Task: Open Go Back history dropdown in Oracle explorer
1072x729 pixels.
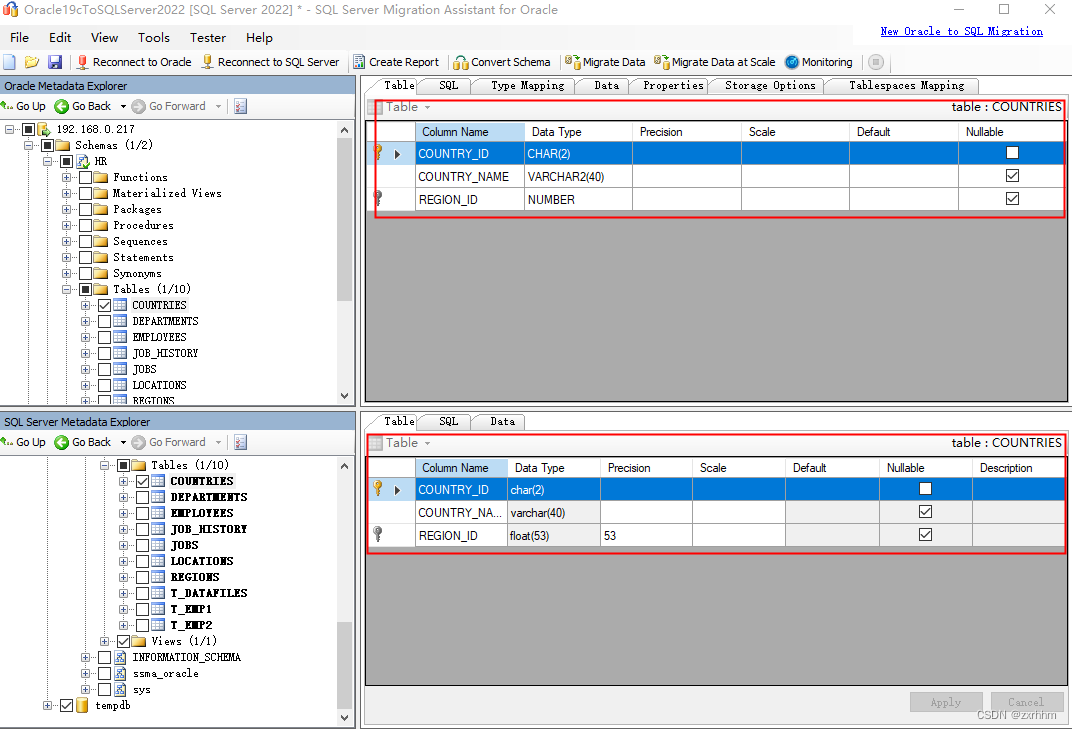Action: tap(123, 106)
